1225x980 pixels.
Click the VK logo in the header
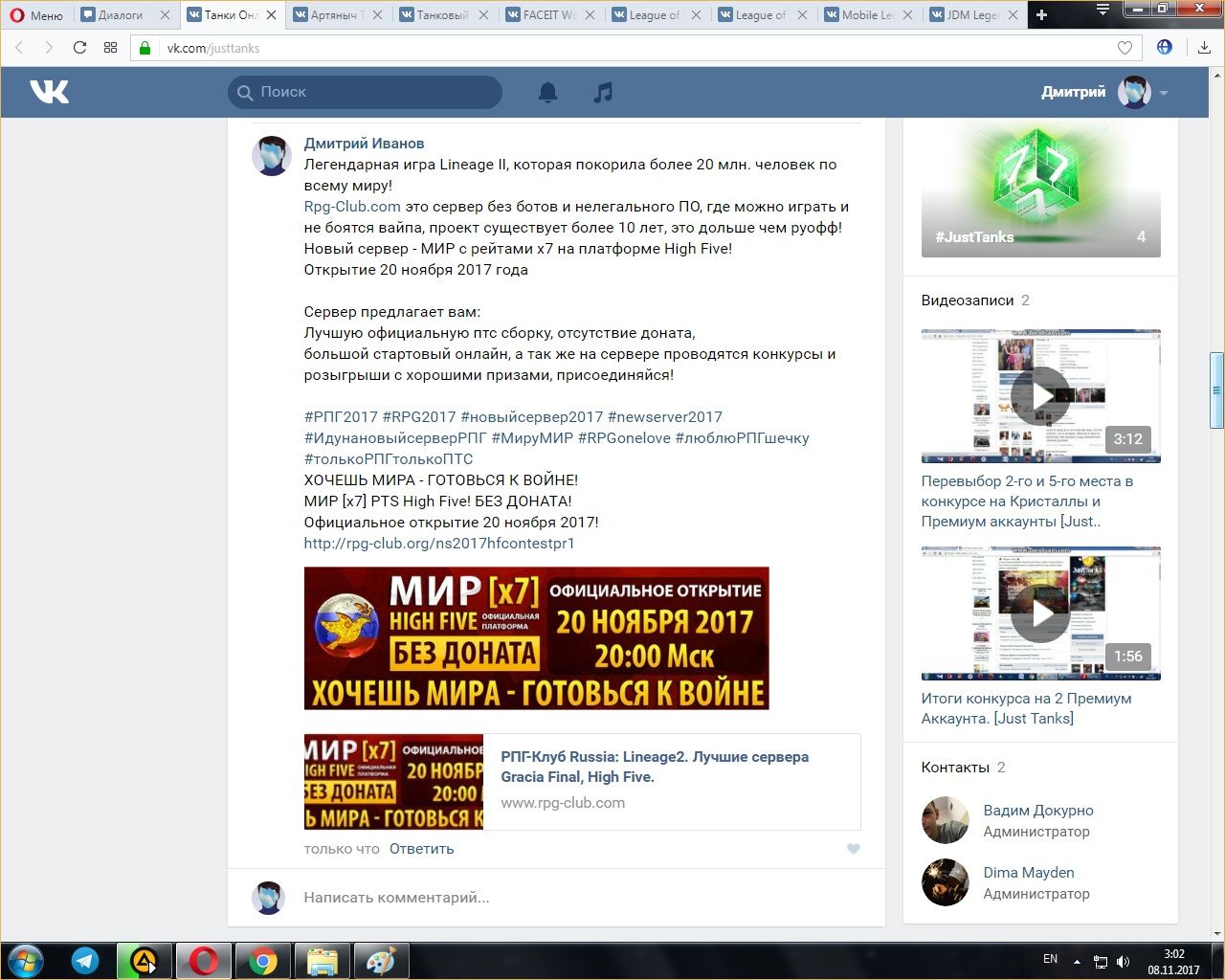(49, 92)
